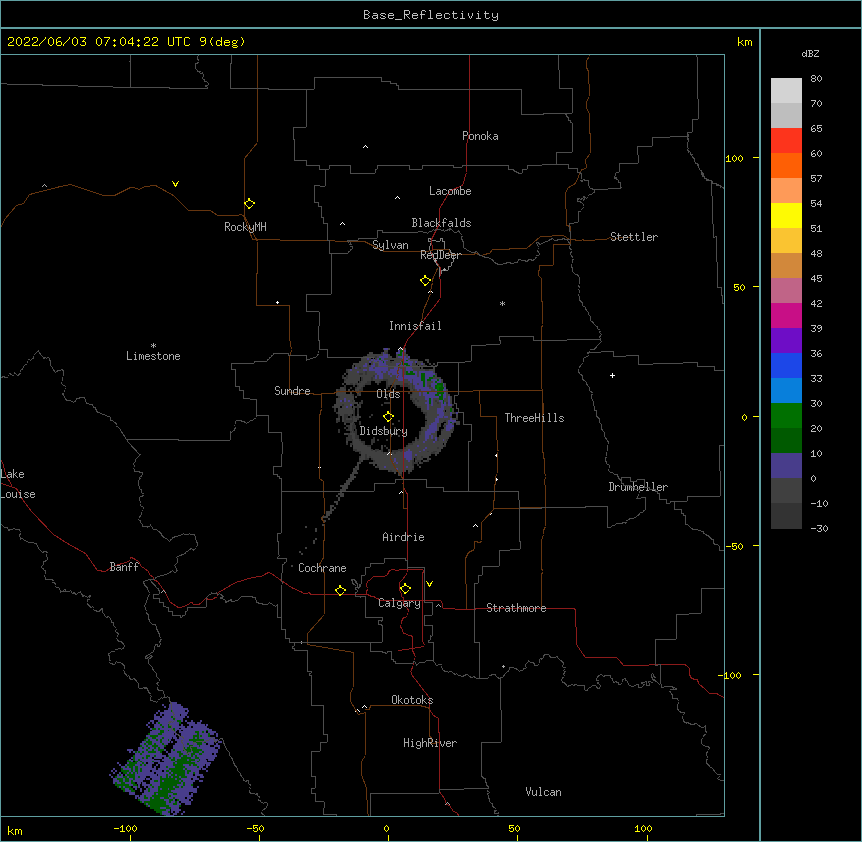Screen dimensions: 862x842
Task: Click the Drumheller label
Action: [638, 487]
